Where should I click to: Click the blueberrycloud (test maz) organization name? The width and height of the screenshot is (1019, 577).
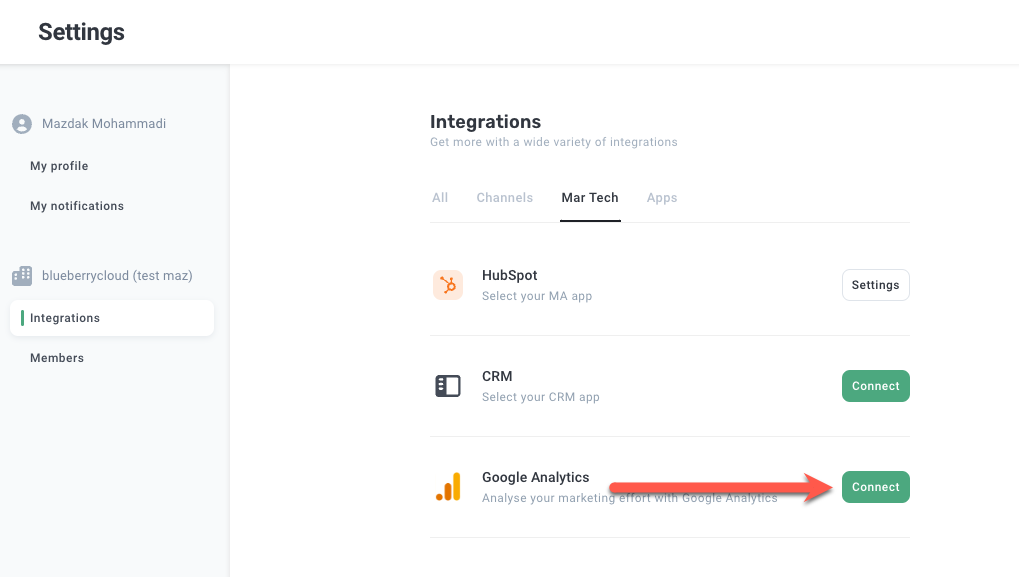click(117, 276)
